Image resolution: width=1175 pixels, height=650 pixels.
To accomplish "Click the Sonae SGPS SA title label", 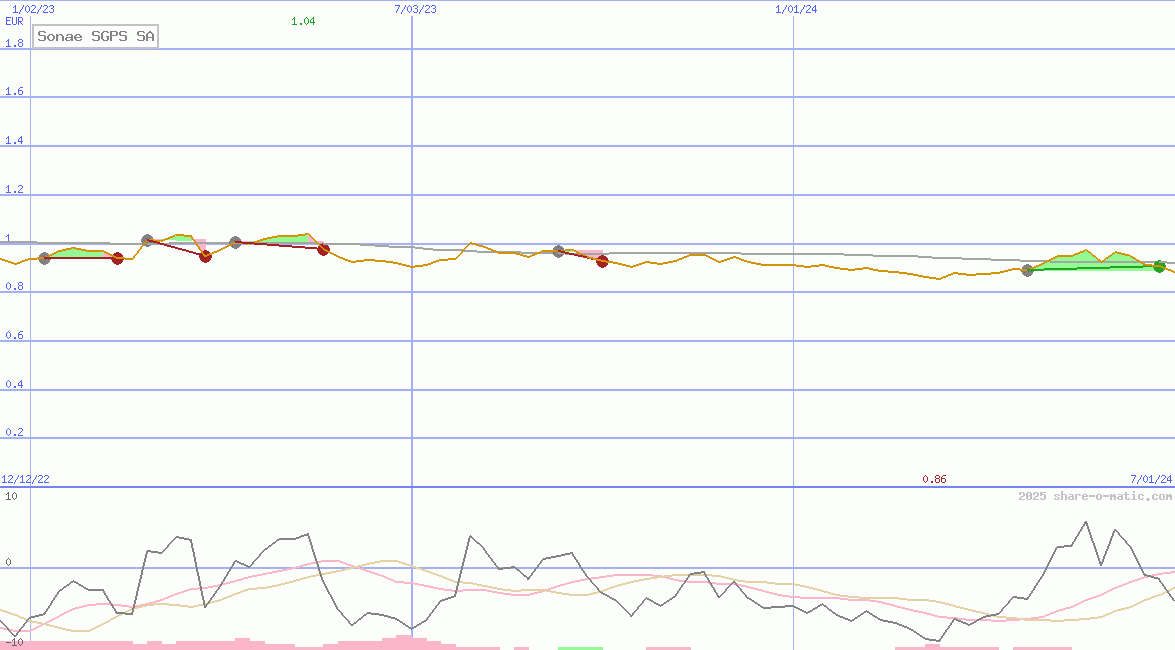I will 96,37.
